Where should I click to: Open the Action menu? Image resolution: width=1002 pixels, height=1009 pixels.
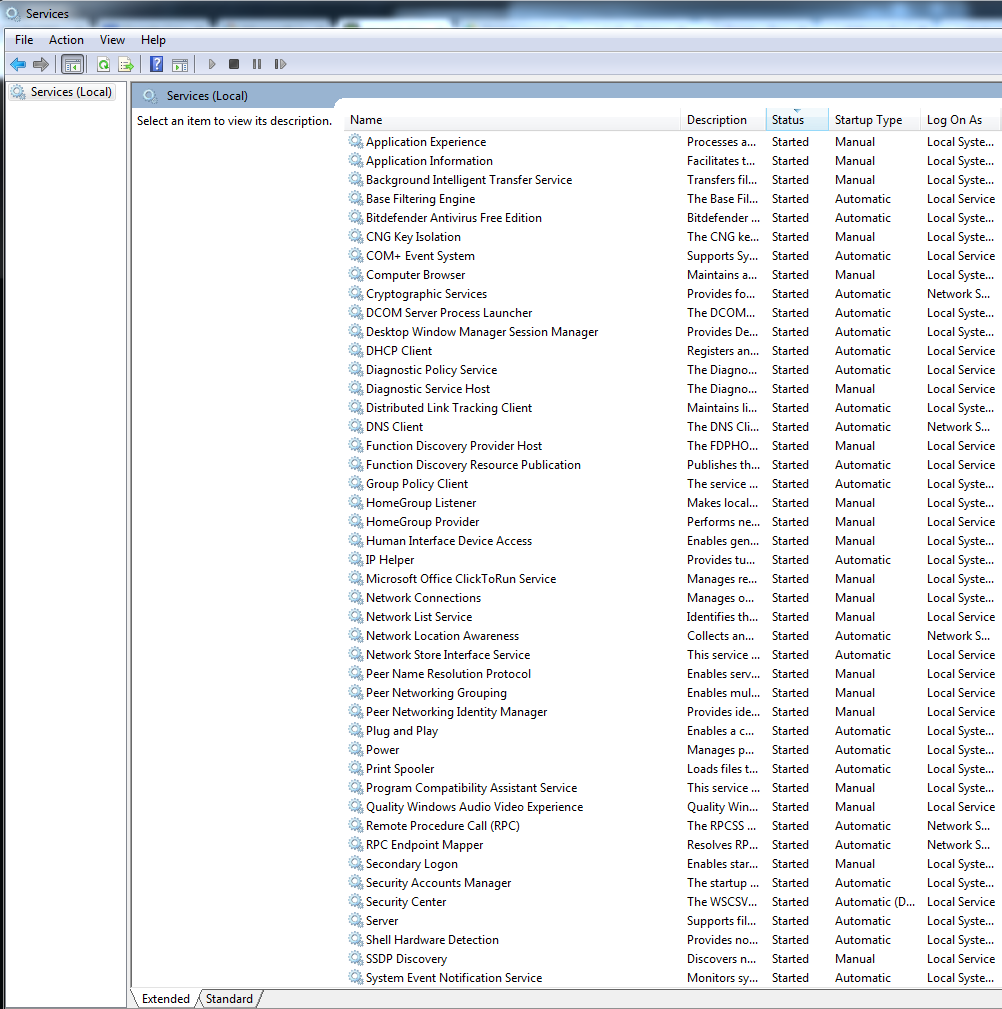coord(66,40)
